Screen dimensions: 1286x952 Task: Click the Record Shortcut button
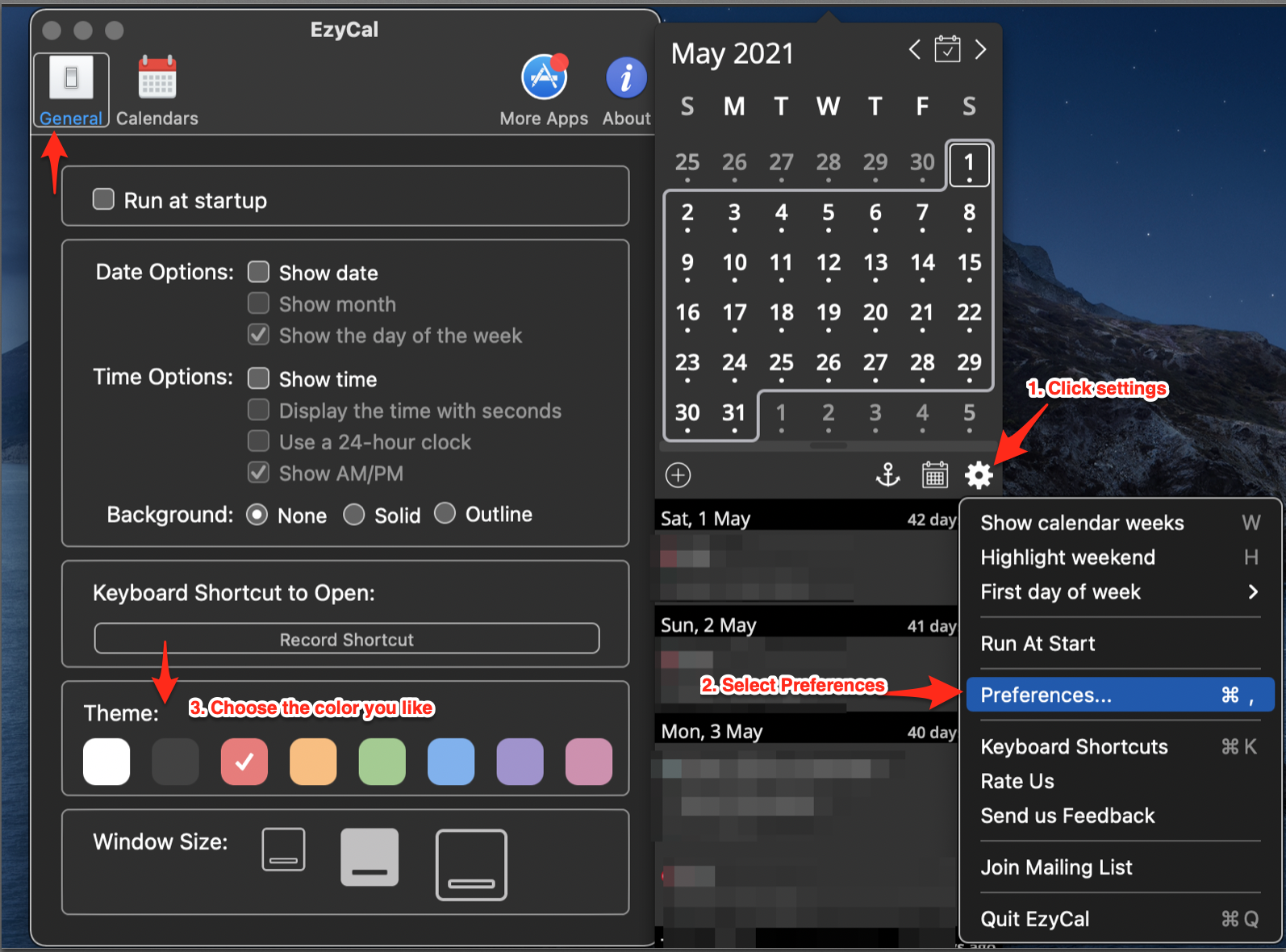coord(347,639)
